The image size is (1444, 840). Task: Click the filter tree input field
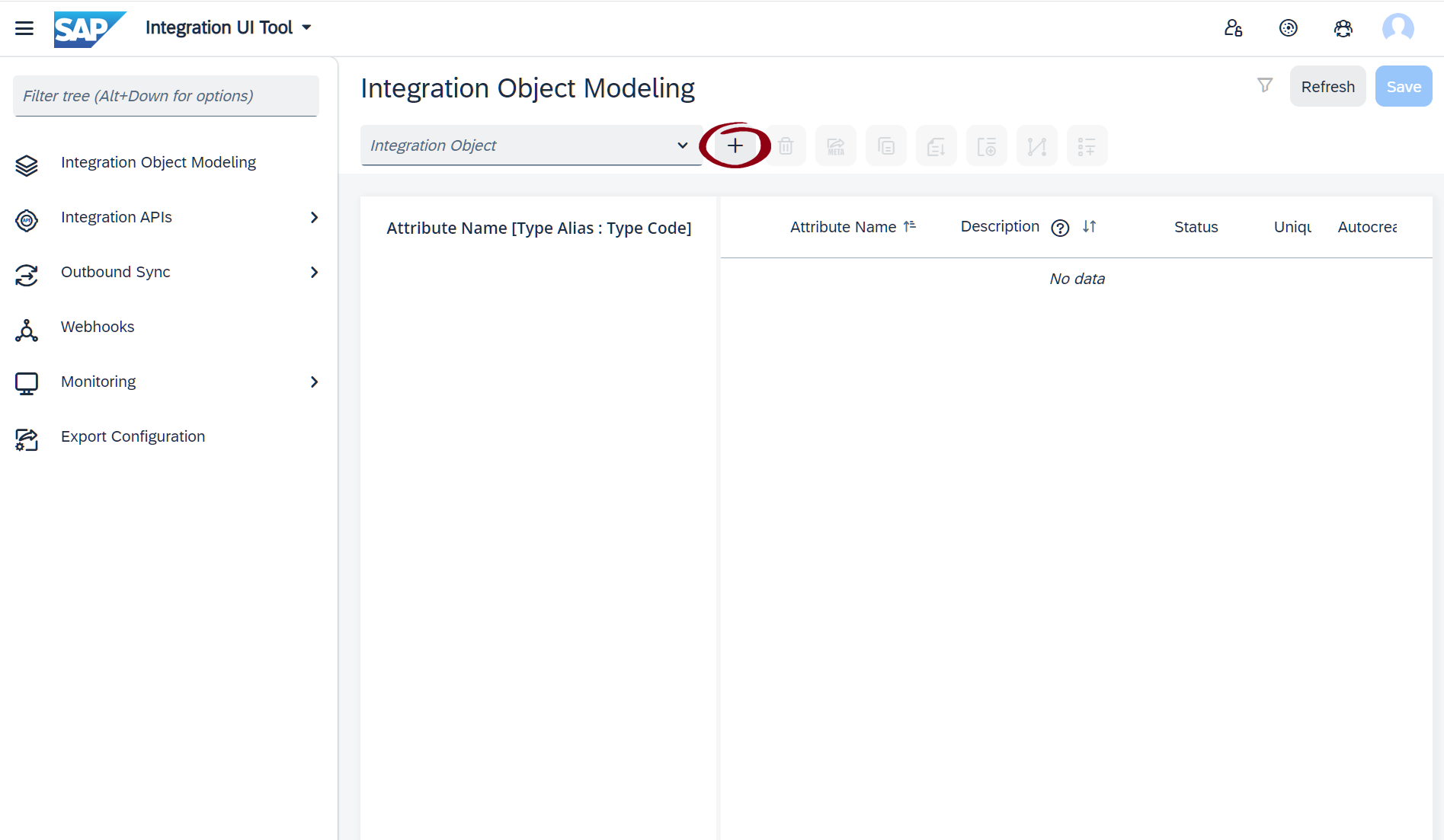[165, 95]
